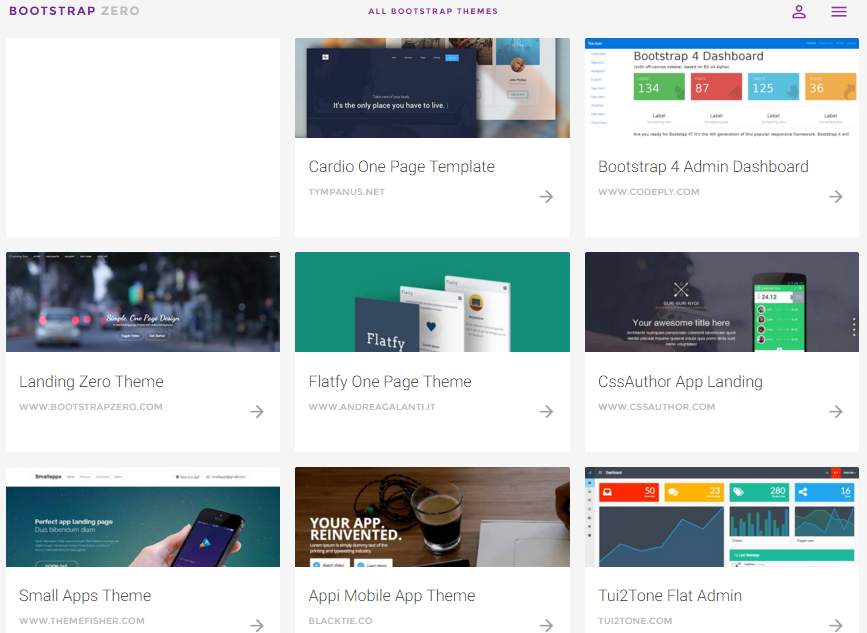
Task: Open the hamburger menu icon
Action: 839,12
